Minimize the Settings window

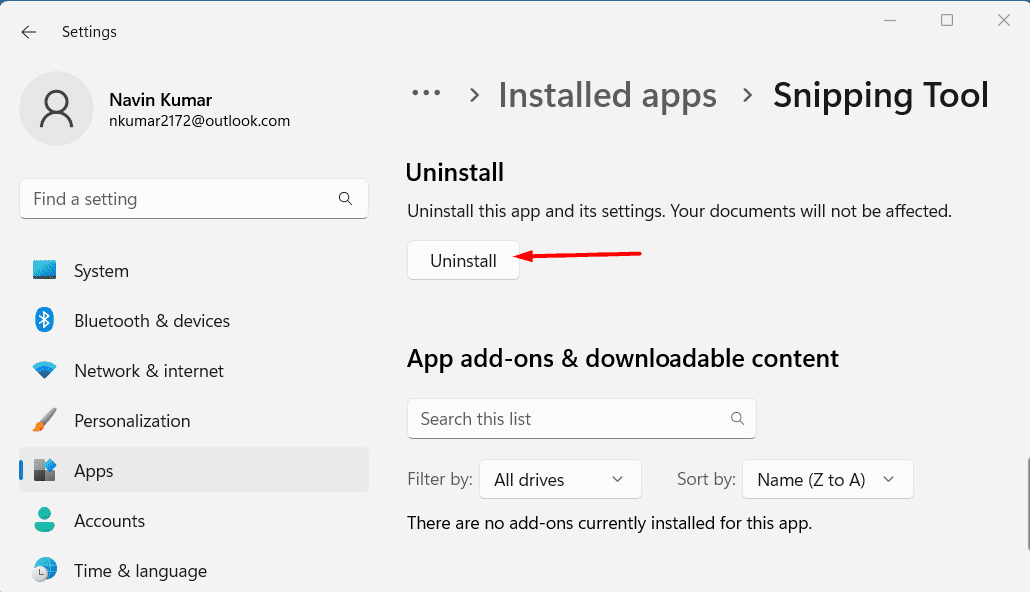pyautogui.click(x=889, y=20)
